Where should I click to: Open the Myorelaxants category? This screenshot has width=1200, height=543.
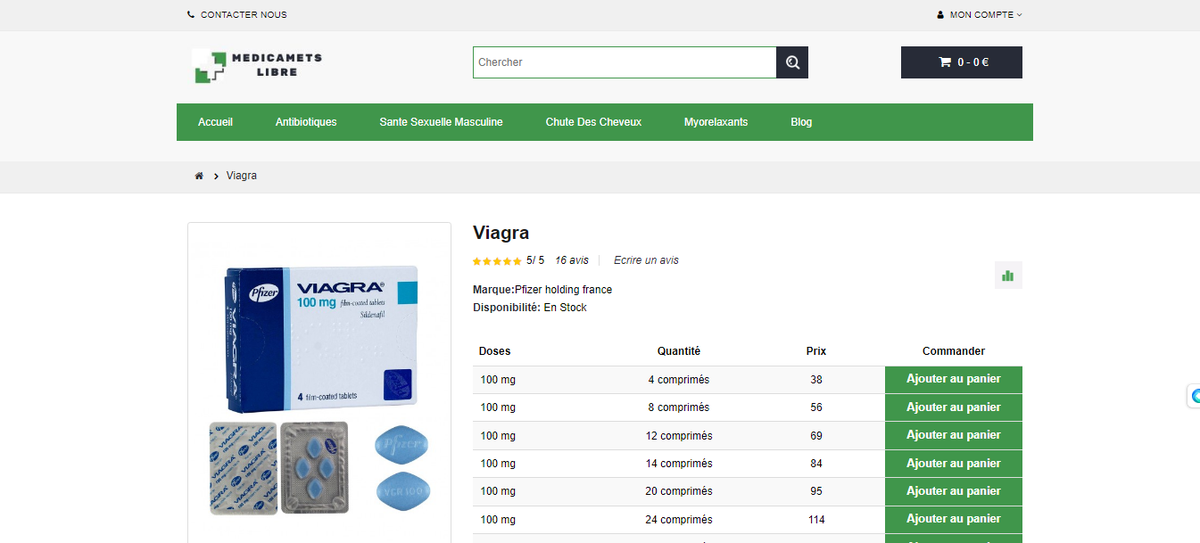tap(716, 122)
